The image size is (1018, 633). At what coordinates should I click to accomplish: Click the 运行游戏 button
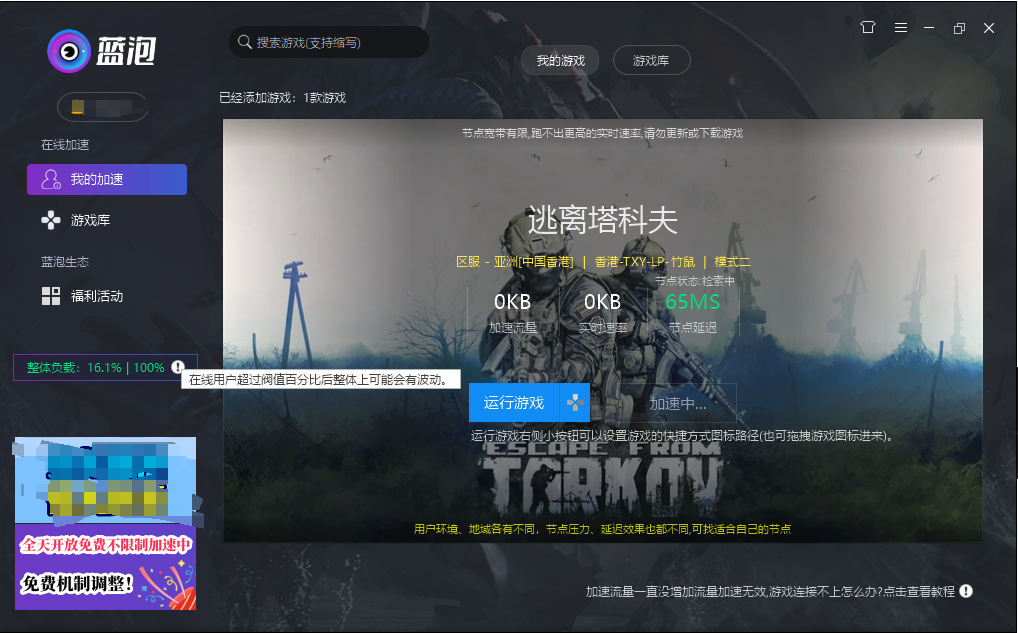click(x=514, y=403)
